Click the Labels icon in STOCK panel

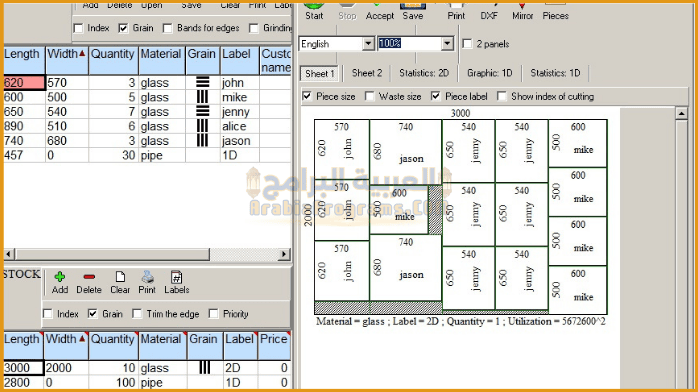[x=177, y=277]
